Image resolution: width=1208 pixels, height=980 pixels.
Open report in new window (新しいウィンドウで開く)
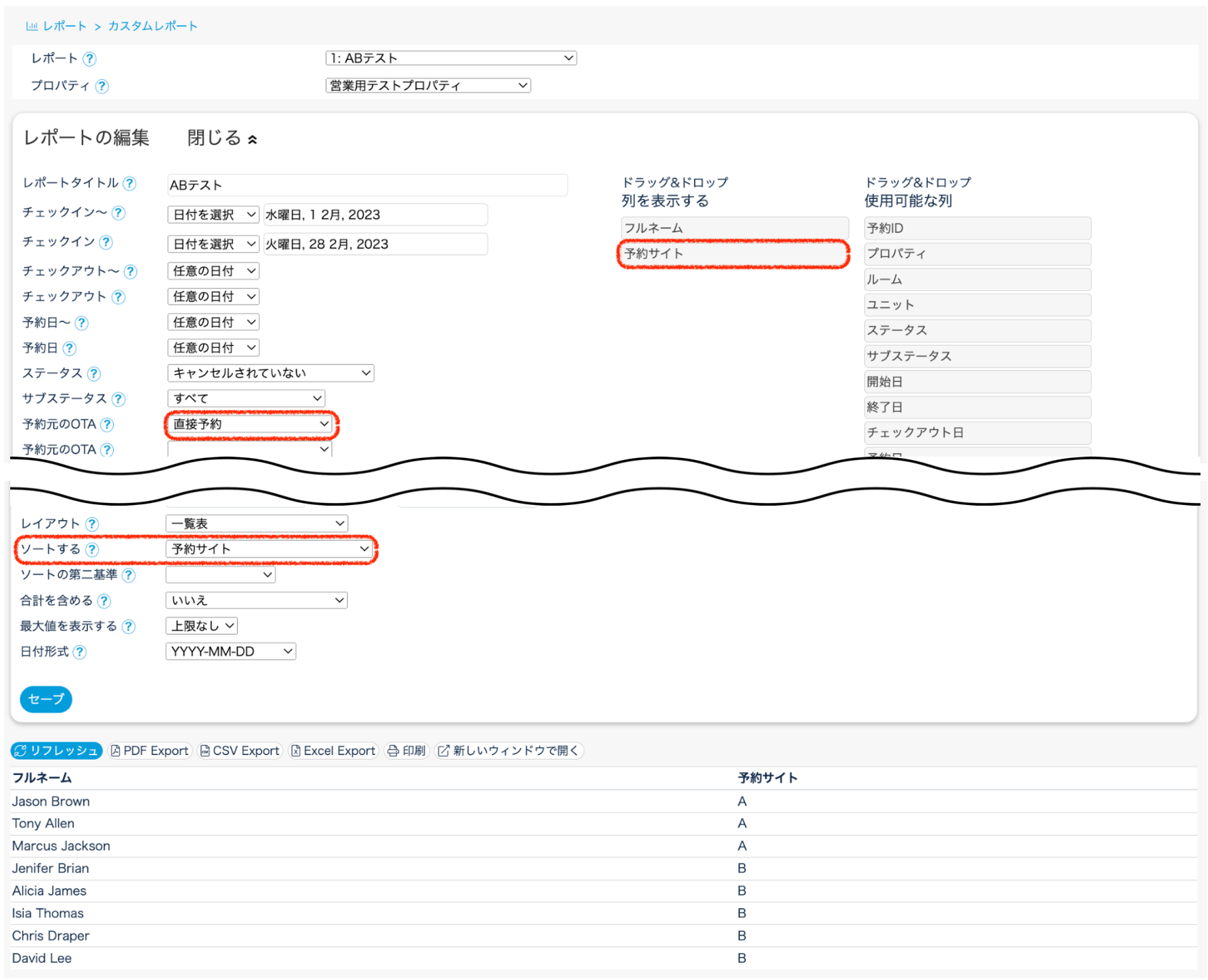tap(509, 750)
